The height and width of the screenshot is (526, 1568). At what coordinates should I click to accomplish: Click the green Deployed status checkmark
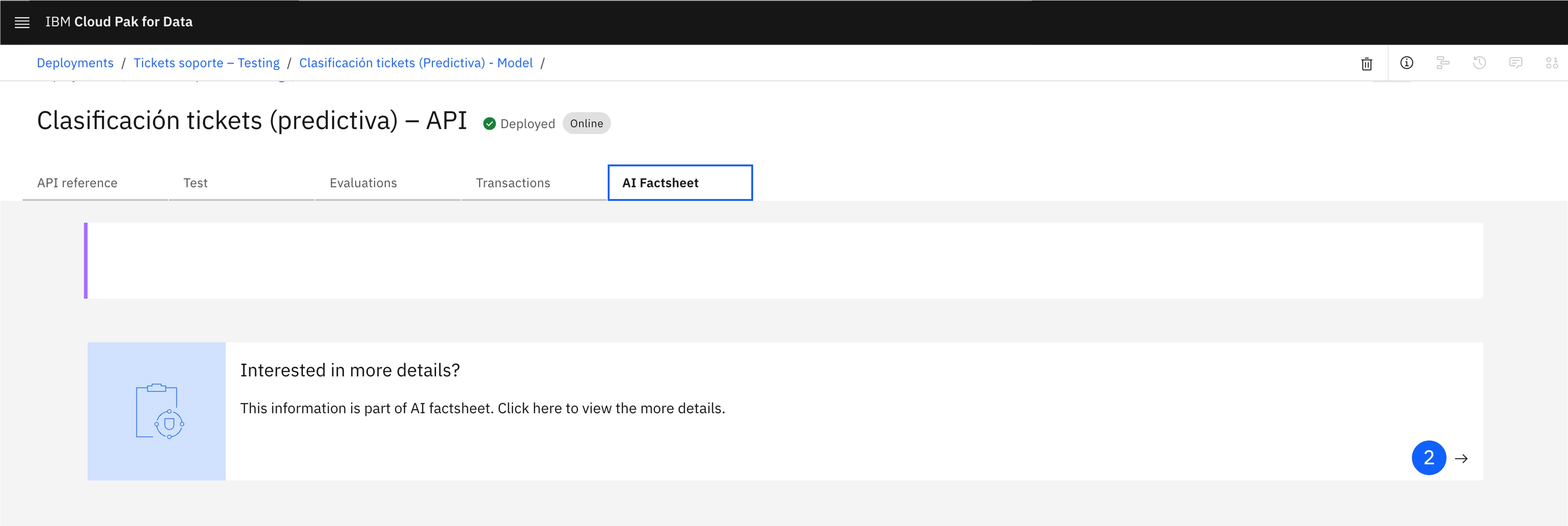pos(489,124)
